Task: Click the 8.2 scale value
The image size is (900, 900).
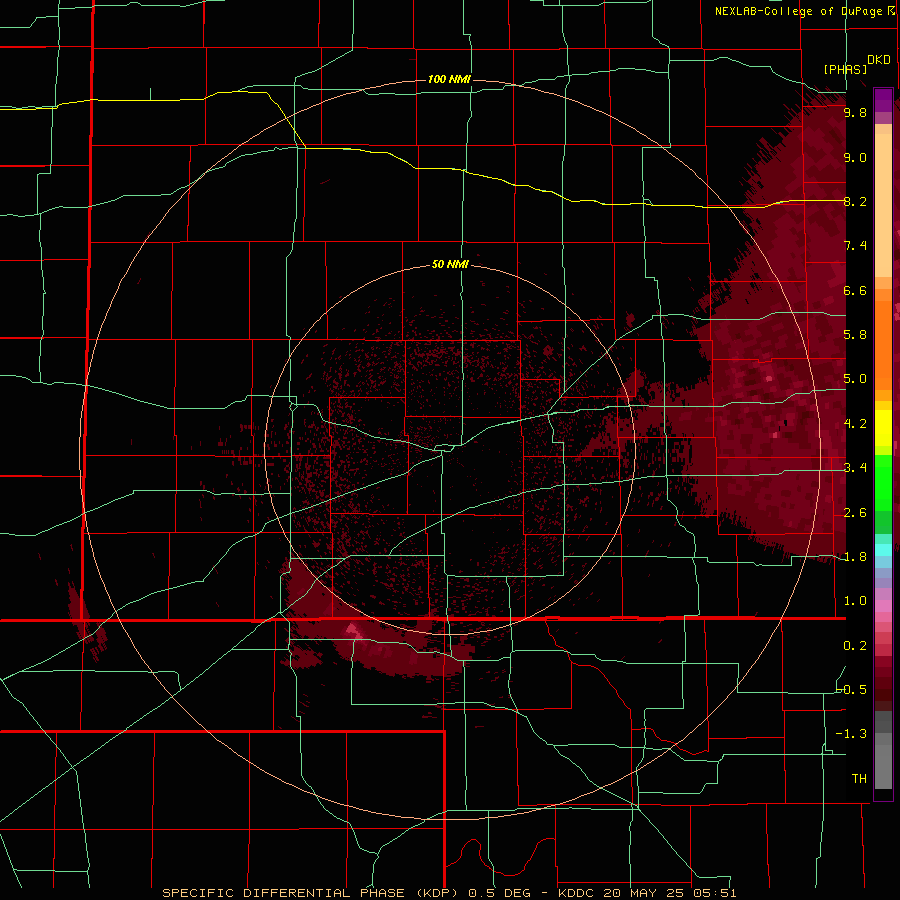Action: click(x=855, y=201)
